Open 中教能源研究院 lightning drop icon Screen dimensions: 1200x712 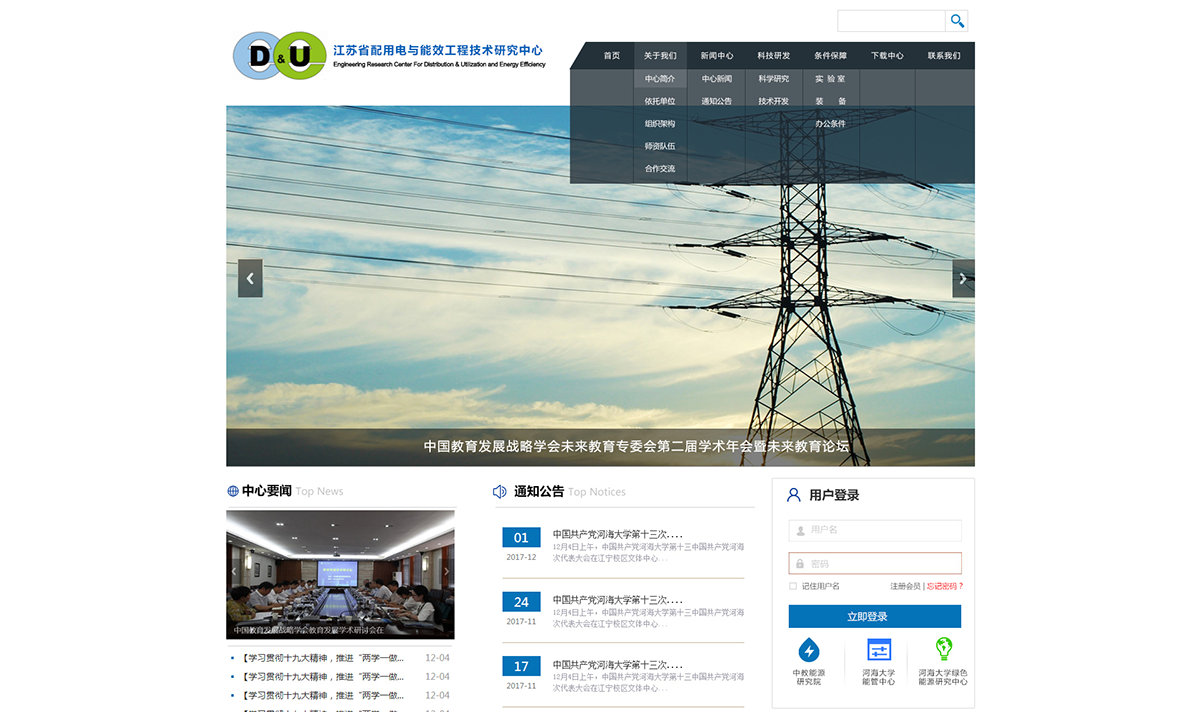(809, 650)
